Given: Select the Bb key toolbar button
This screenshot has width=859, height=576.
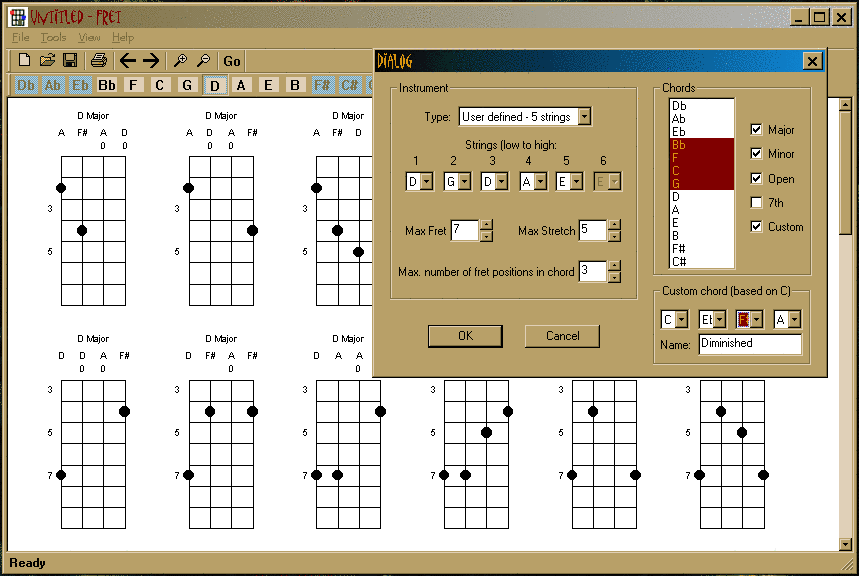Looking at the screenshot, I should click(107, 85).
